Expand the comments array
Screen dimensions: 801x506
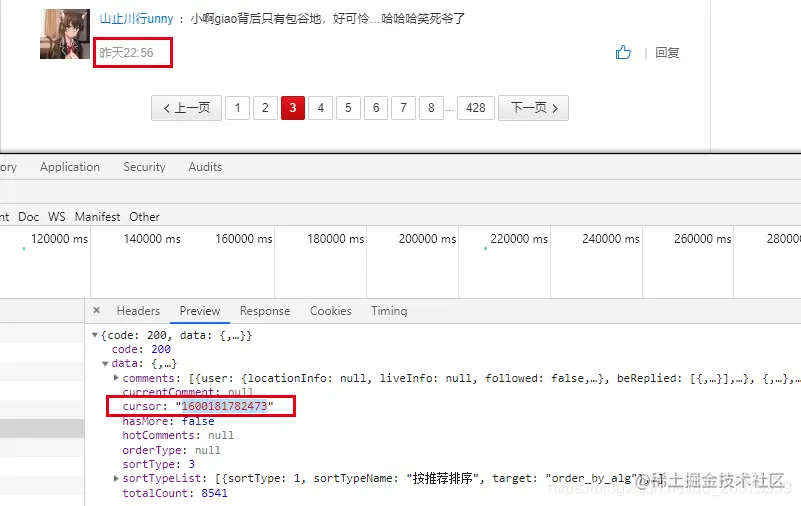pos(116,378)
